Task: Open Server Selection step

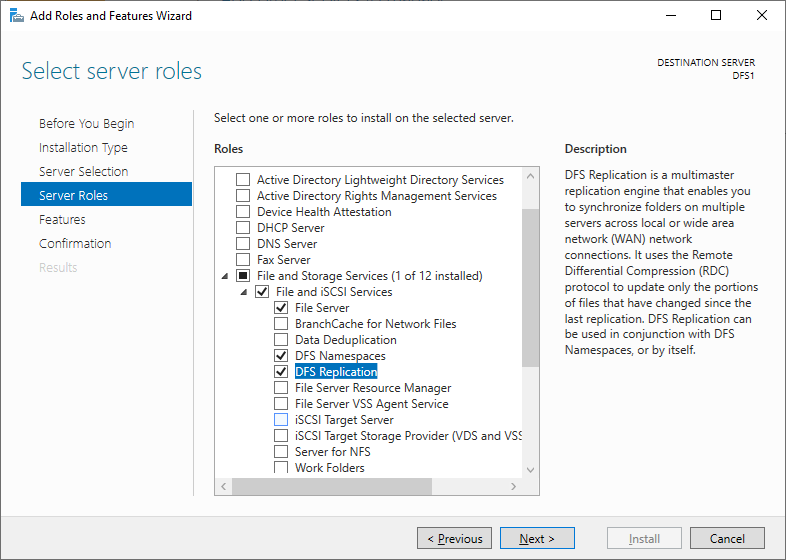Action: pyautogui.click(x=84, y=171)
